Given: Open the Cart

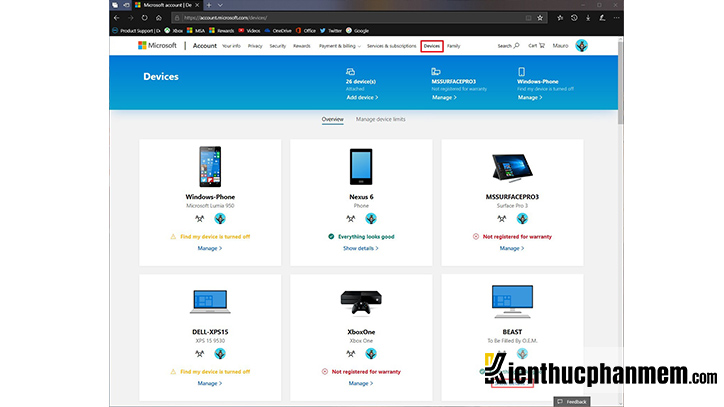Looking at the screenshot, I should [x=537, y=46].
